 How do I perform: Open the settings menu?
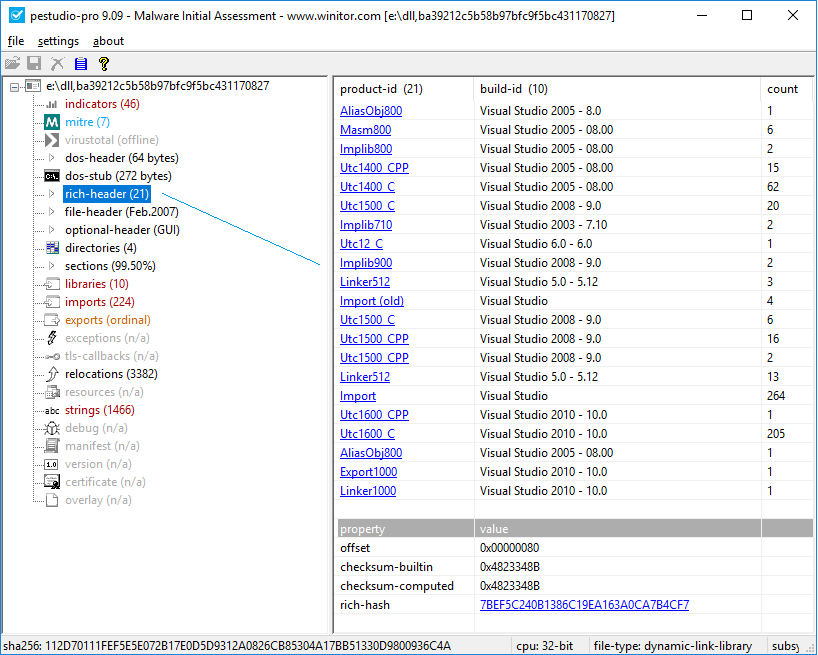(58, 41)
